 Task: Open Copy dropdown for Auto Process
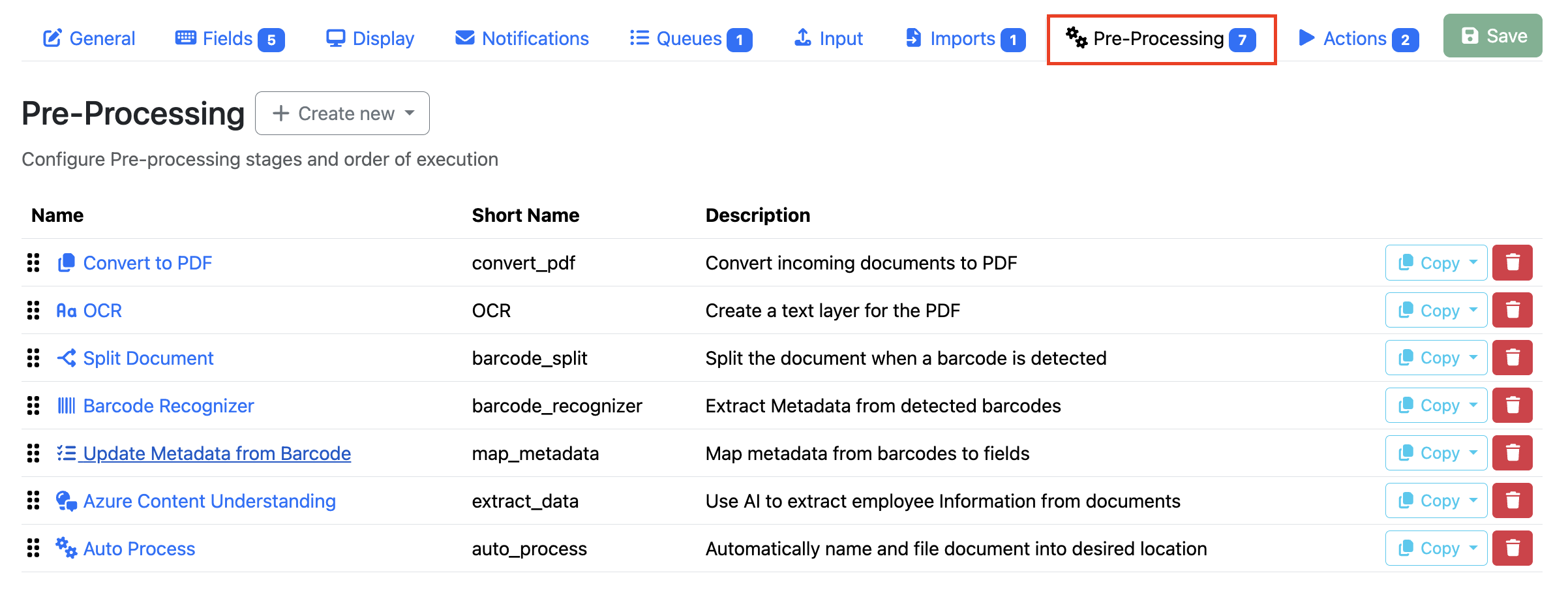tap(1436, 549)
